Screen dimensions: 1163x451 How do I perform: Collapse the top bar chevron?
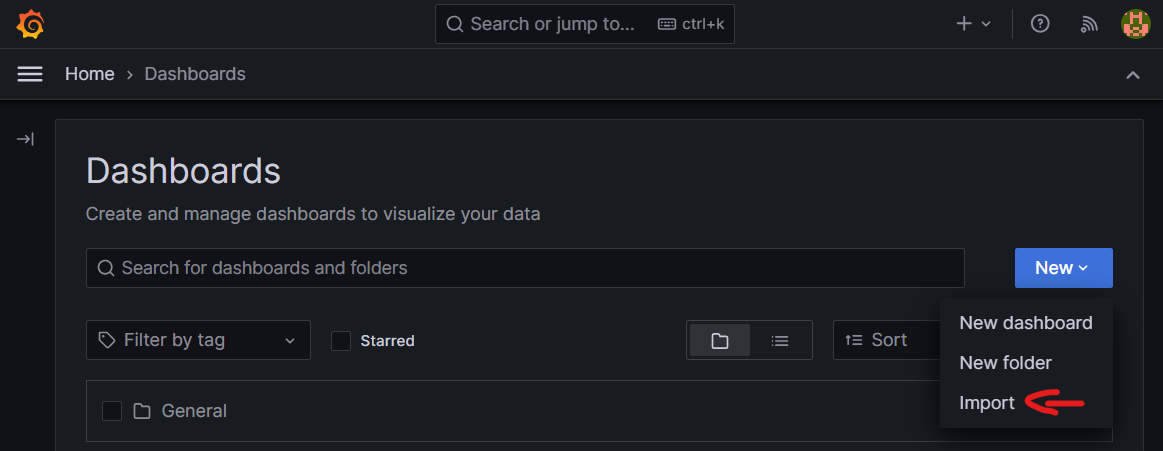click(x=1133, y=75)
